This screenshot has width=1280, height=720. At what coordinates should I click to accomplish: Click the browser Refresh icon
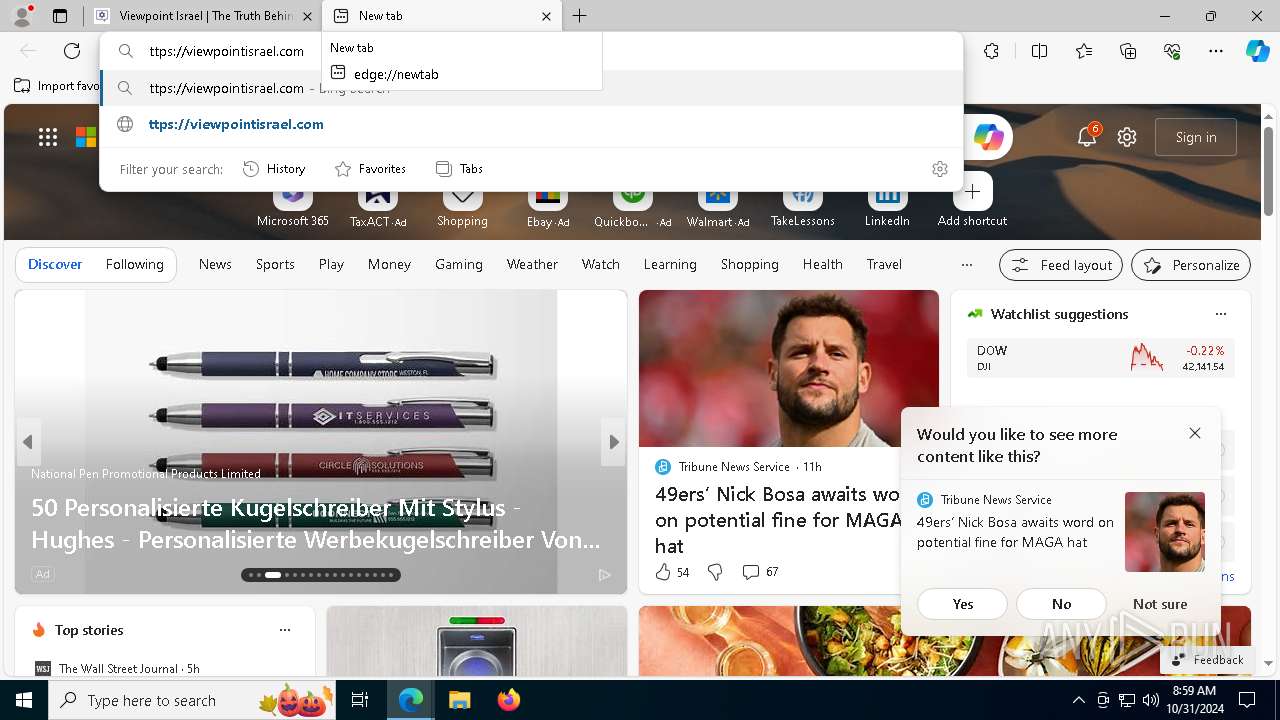click(x=72, y=51)
